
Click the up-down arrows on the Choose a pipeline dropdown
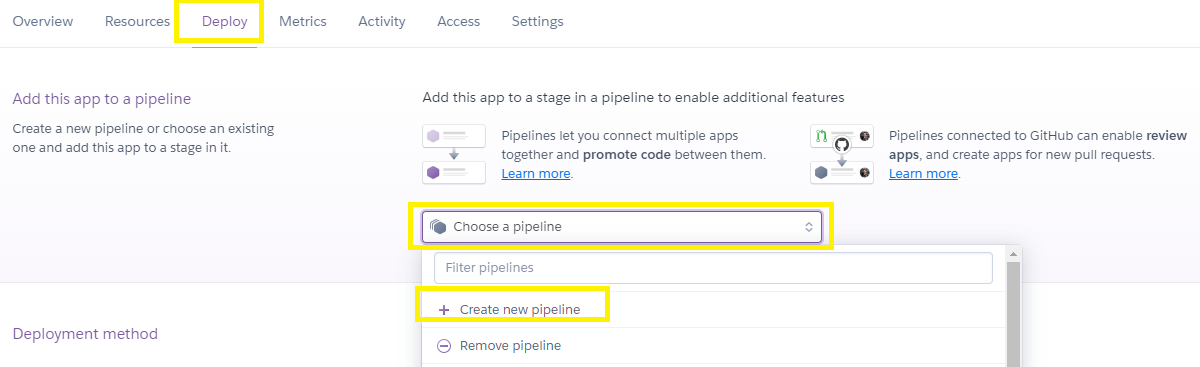pos(809,227)
